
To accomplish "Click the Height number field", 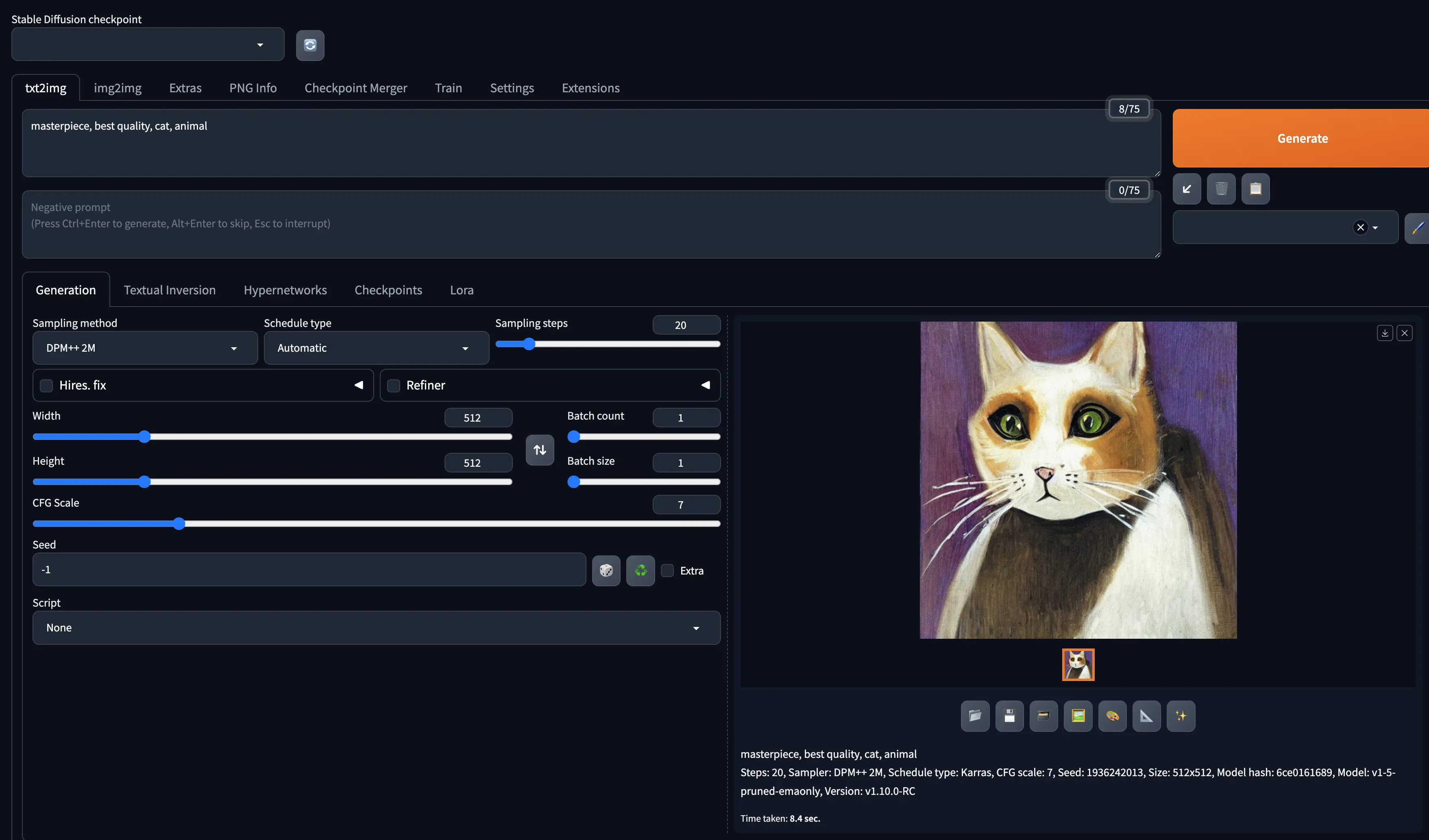I will tap(478, 463).
